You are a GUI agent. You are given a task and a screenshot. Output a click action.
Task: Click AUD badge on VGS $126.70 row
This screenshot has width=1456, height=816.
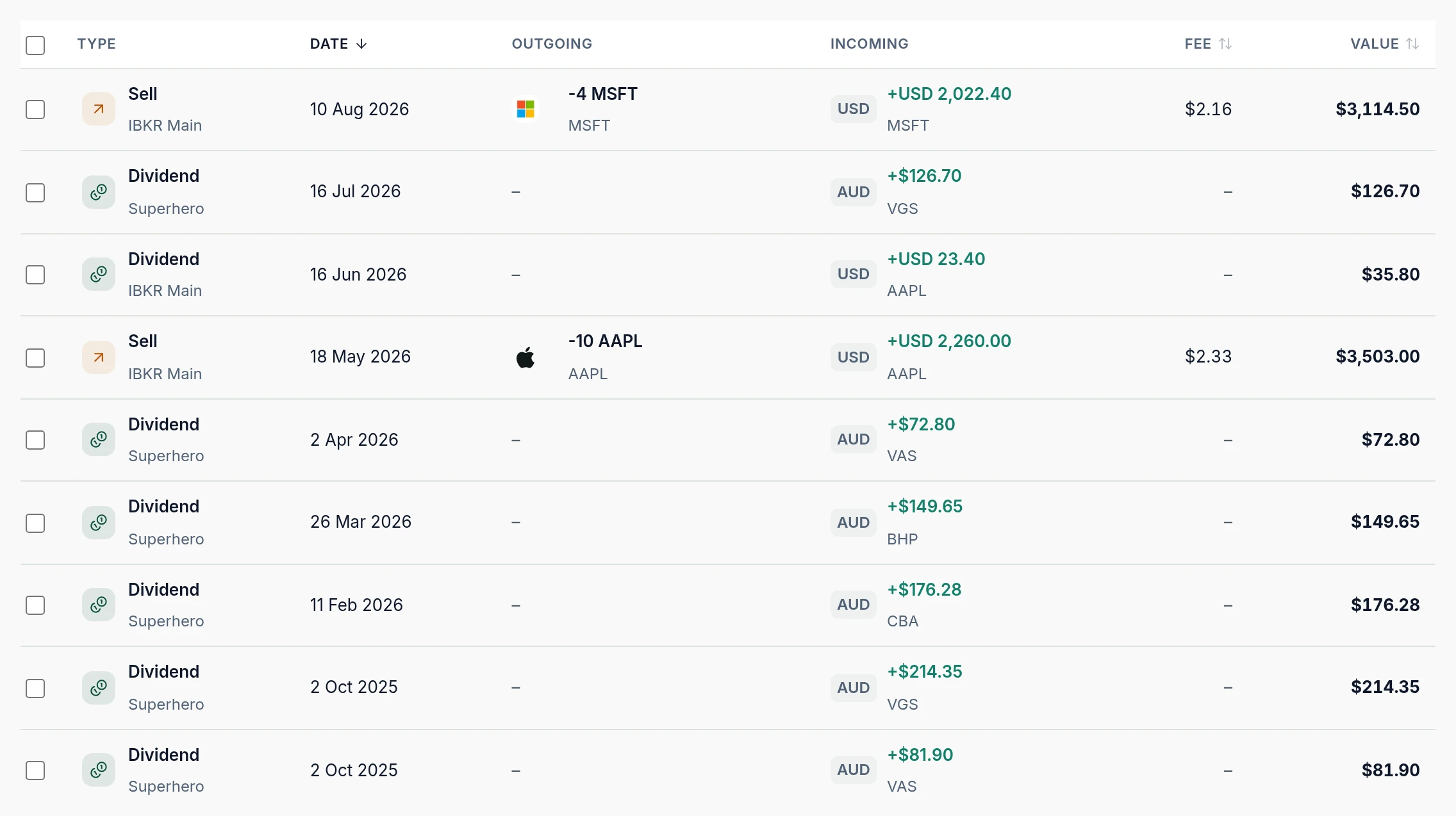click(854, 192)
